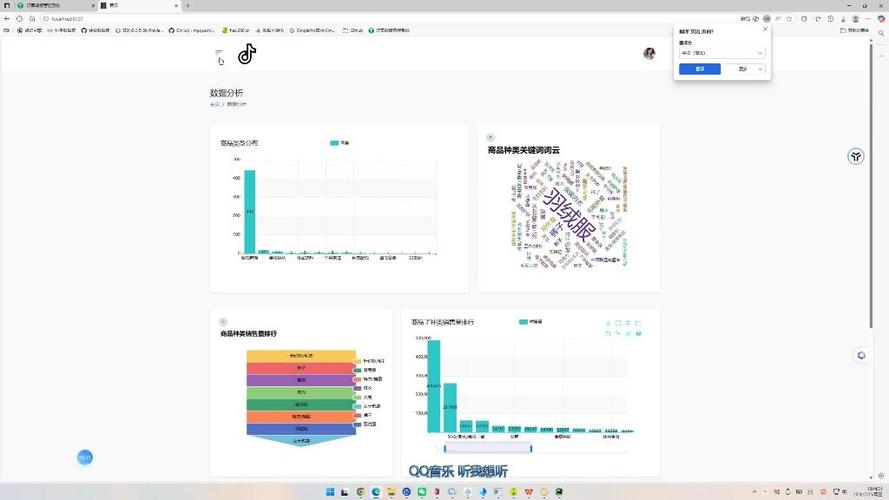The image size is (889, 500).
Task: Click the small round icon above the word cloud title
Action: (x=490, y=137)
